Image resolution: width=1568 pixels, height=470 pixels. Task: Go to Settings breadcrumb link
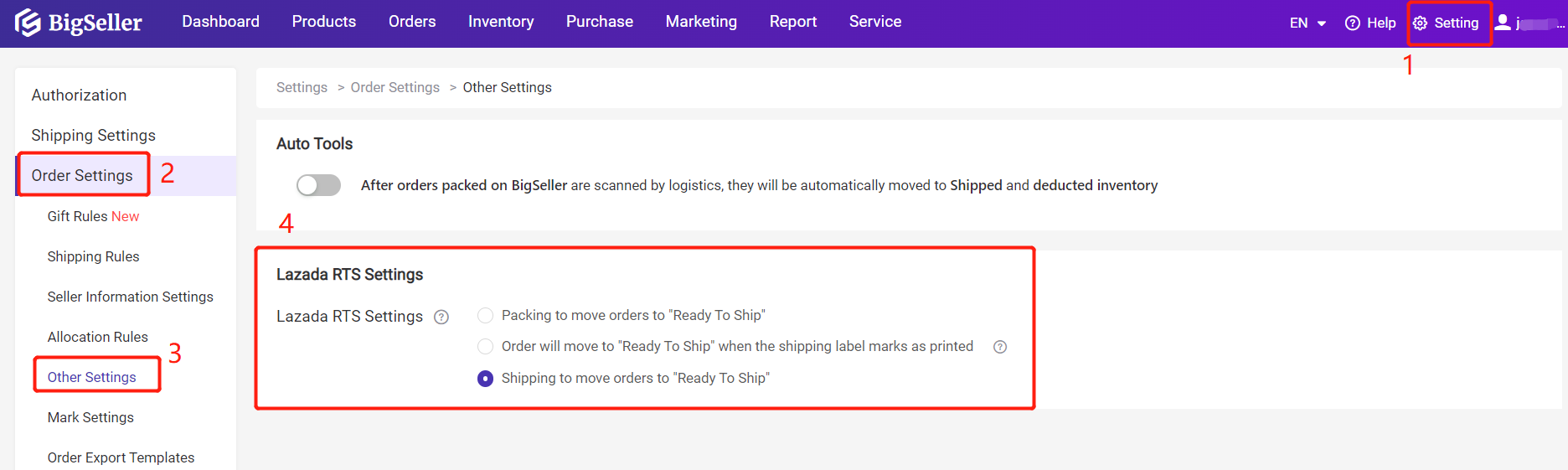tap(302, 87)
